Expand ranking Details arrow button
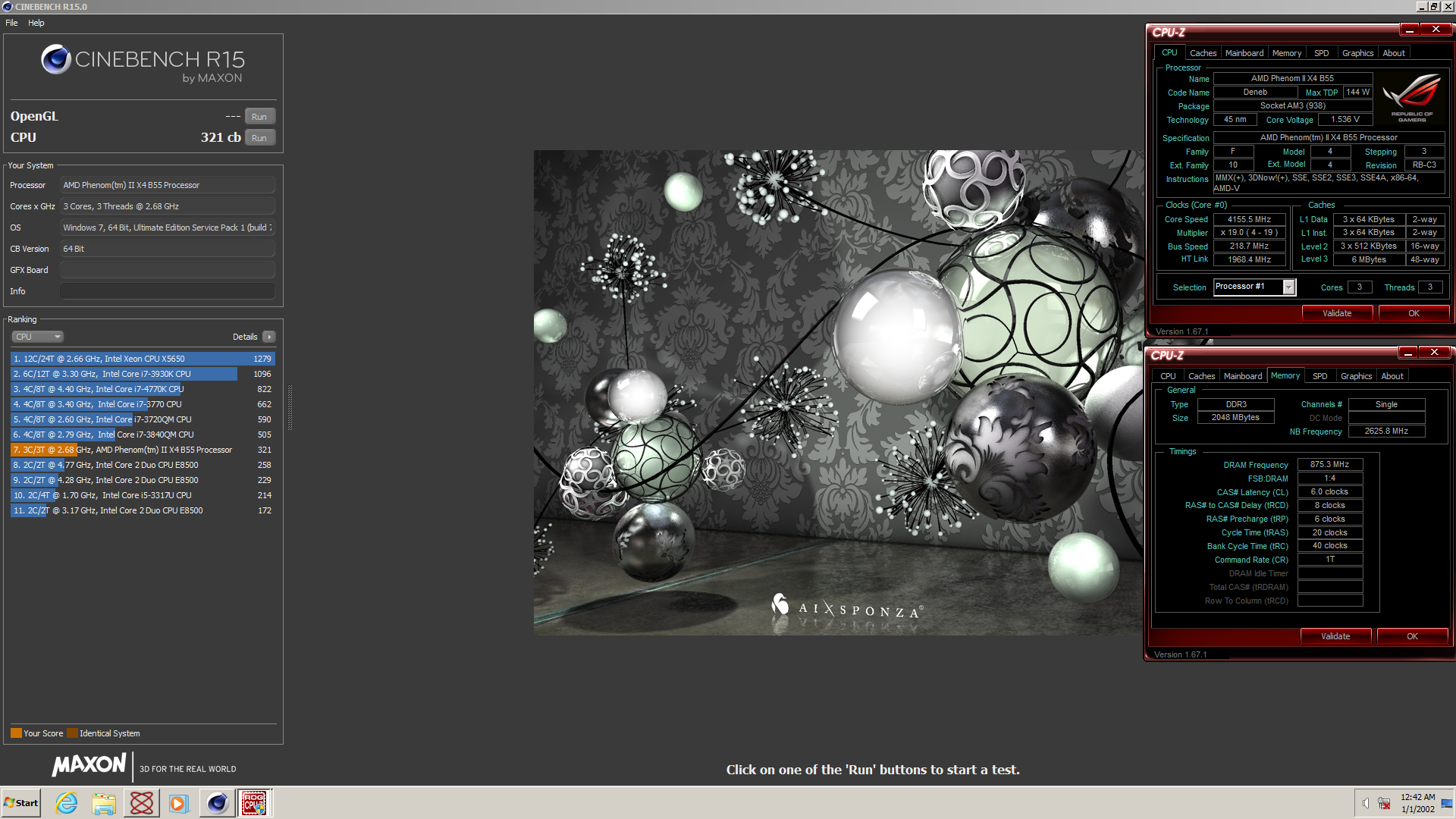This screenshot has width=1456, height=819. (269, 337)
